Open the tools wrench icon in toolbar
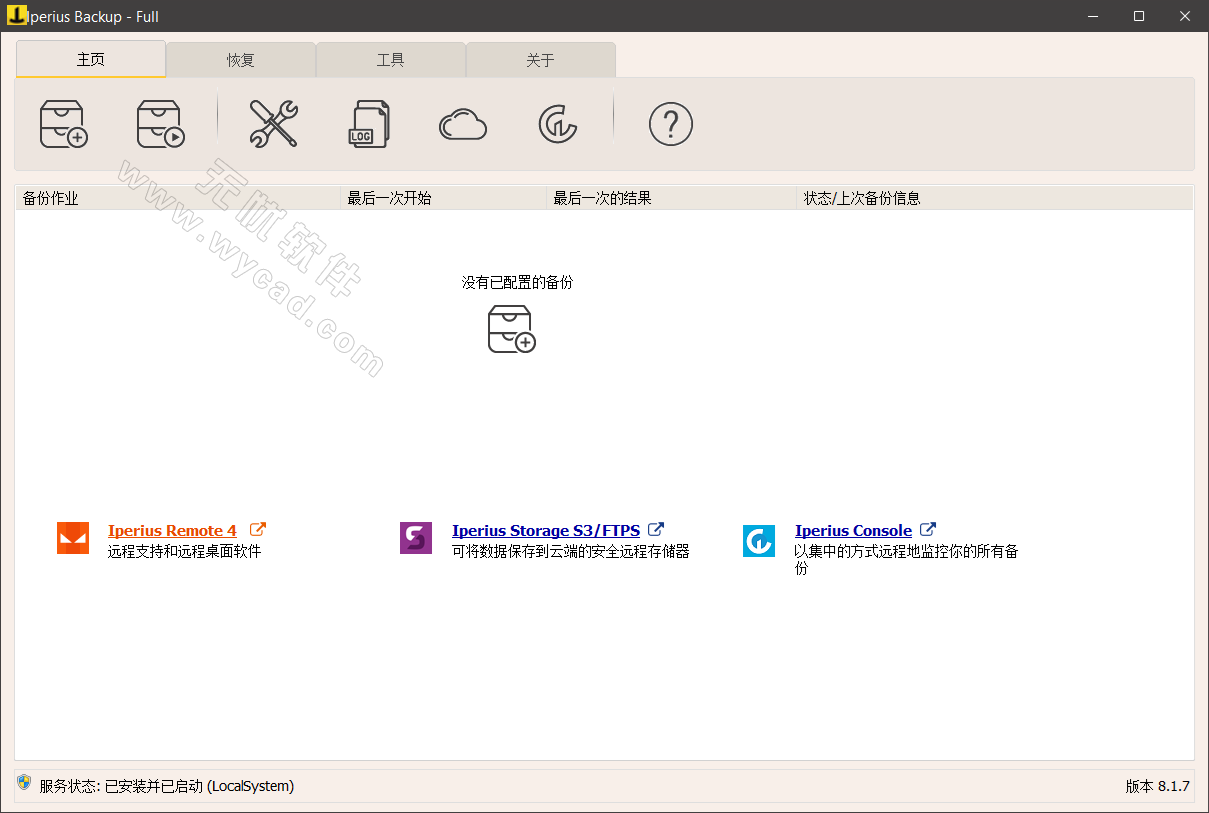This screenshot has height=813, width=1209. [273, 123]
